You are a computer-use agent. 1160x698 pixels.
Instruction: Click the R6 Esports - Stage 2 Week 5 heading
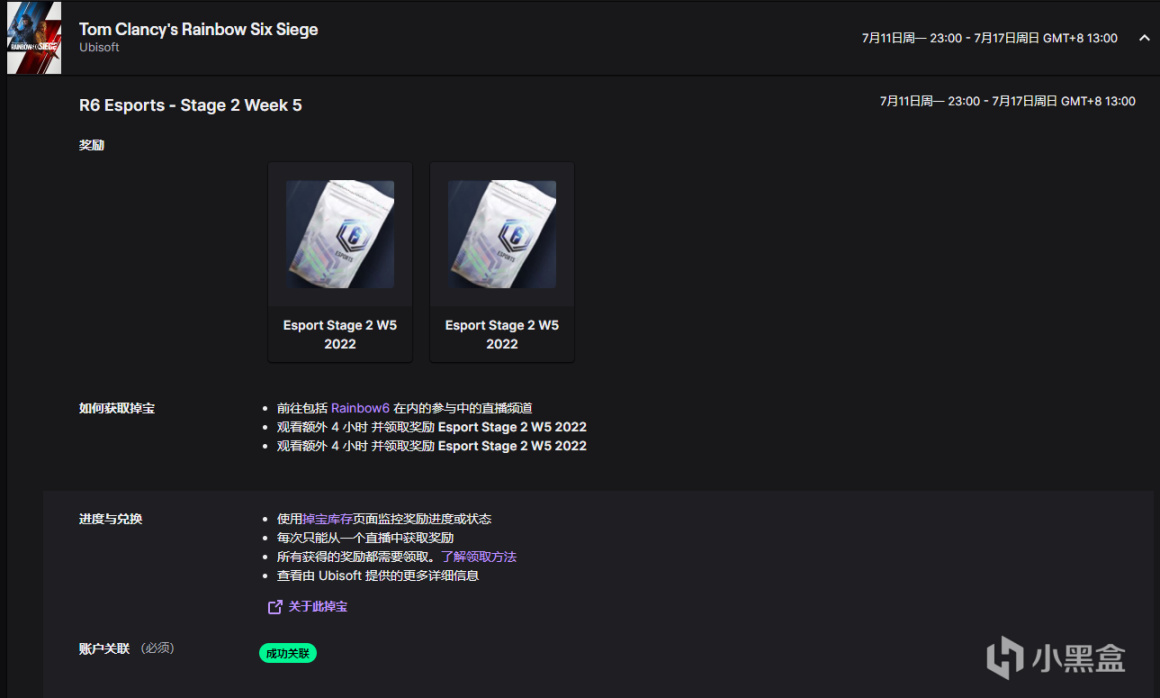pos(190,105)
